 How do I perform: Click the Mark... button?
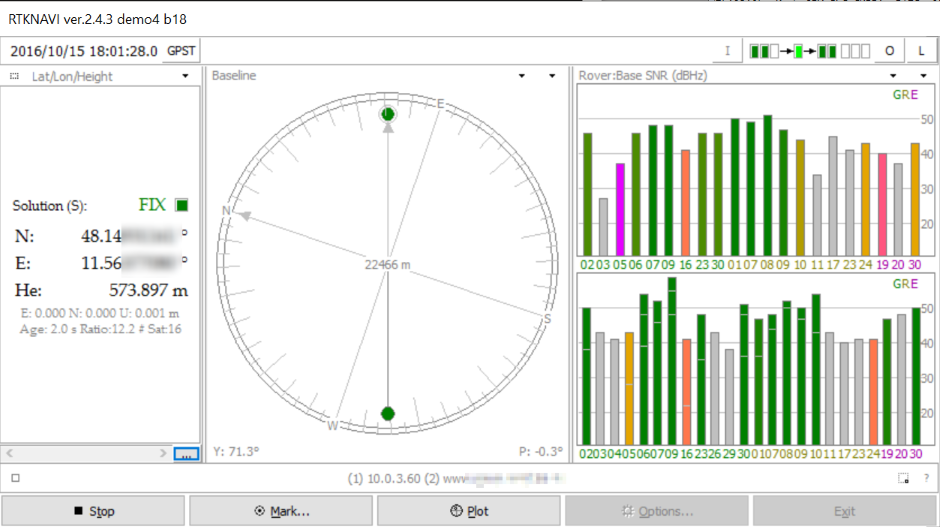pyautogui.click(x=282, y=511)
